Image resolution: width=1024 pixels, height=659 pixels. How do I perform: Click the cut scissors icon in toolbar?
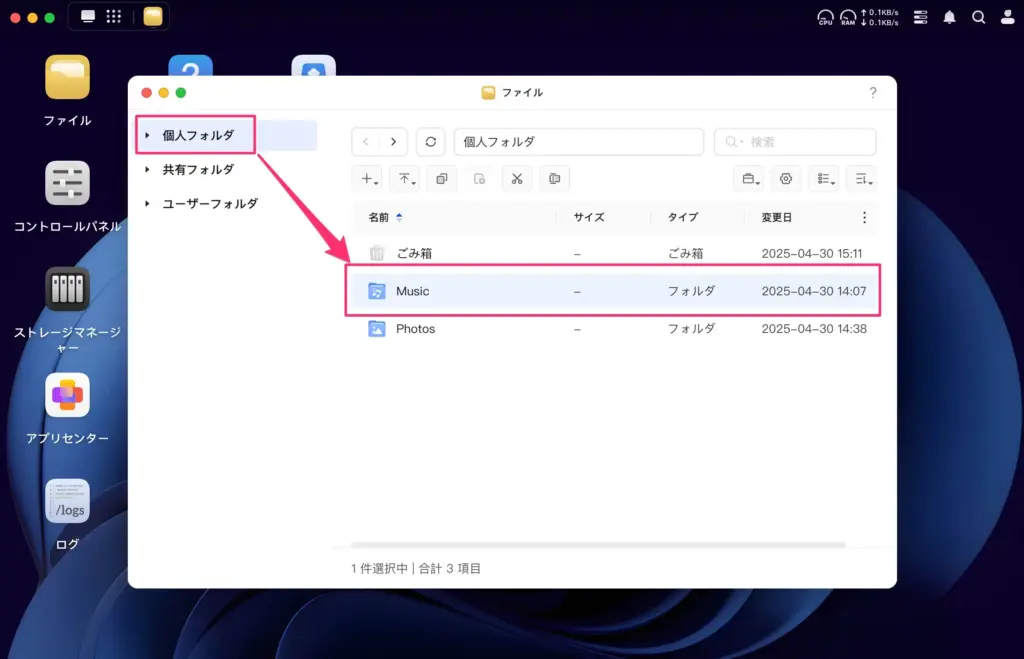516,179
